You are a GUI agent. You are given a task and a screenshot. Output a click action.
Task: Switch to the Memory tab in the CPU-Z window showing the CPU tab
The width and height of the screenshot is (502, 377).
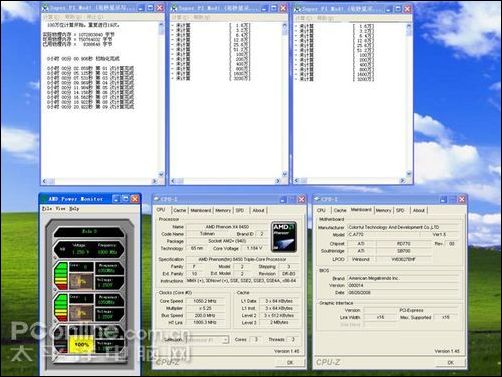223,210
